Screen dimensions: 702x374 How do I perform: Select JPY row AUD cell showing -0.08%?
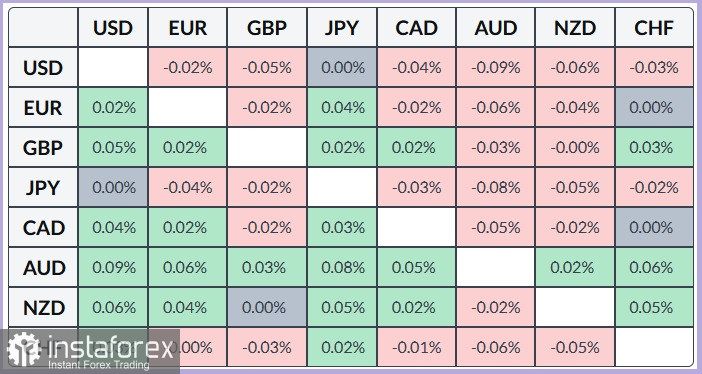(496, 187)
